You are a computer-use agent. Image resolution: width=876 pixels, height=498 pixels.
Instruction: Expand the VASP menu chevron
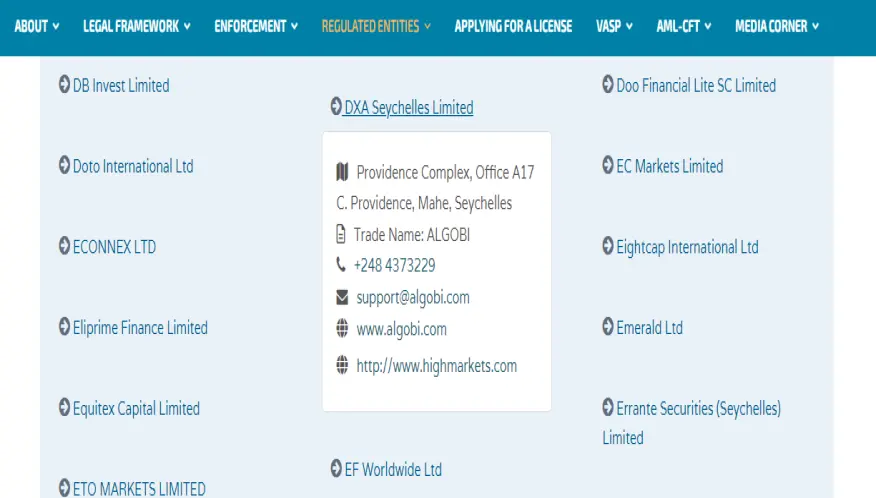point(630,26)
